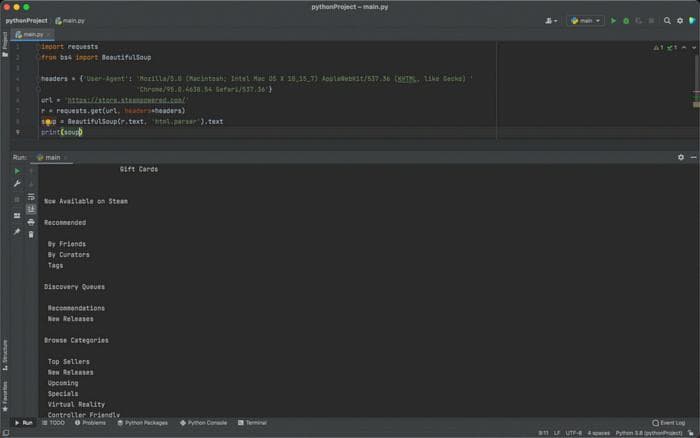Image resolution: width=700 pixels, height=438 pixels.
Task: Click the green Run button in top toolbar
Action: click(x=614, y=20)
